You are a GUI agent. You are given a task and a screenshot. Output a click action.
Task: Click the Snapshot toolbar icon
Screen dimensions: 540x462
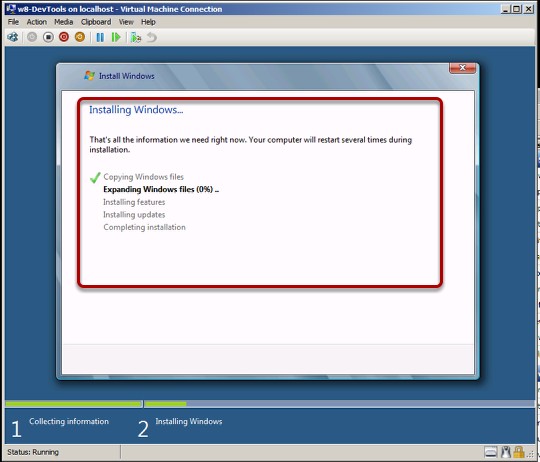(x=136, y=37)
